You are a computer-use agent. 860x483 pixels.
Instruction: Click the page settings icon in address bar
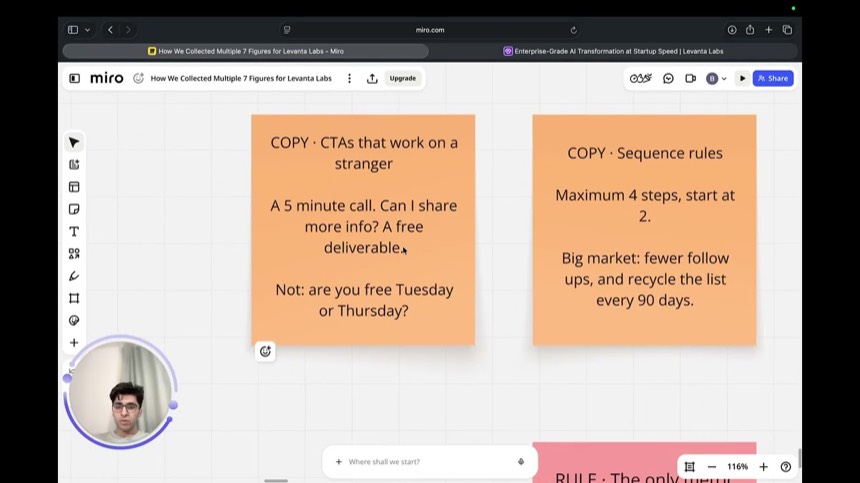point(287,30)
